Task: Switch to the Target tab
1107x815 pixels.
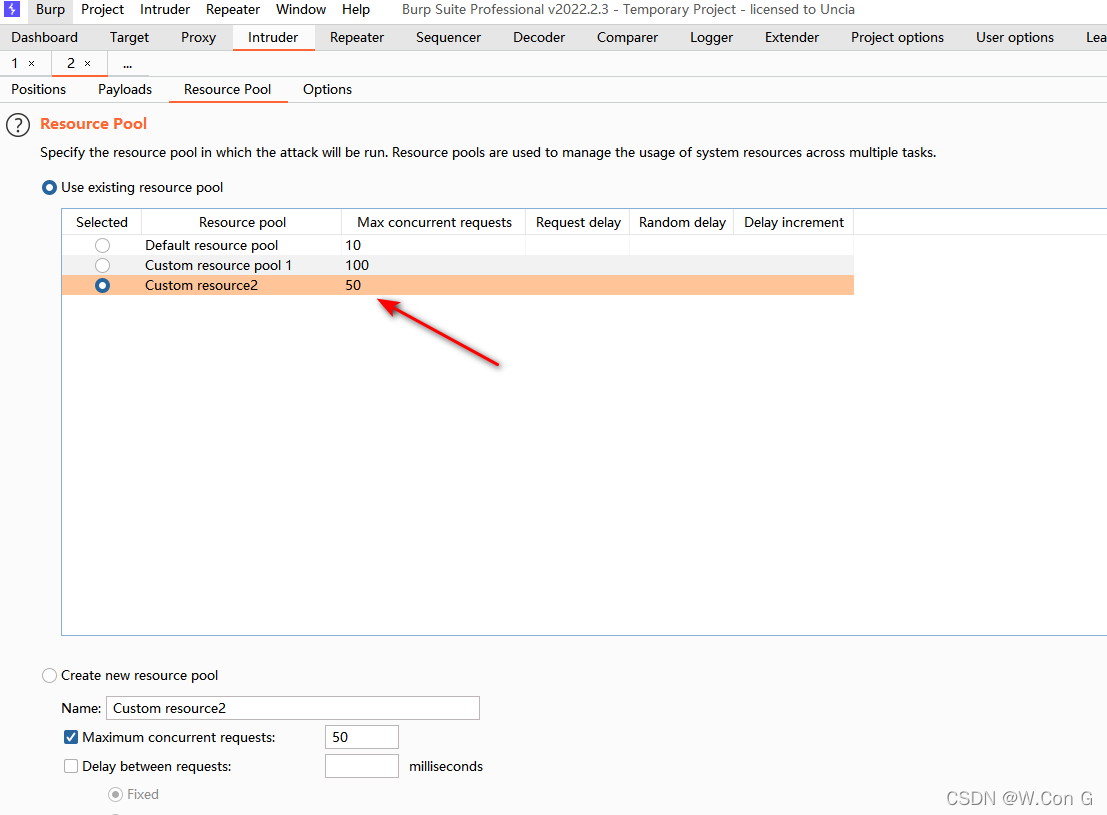Action: coord(129,37)
